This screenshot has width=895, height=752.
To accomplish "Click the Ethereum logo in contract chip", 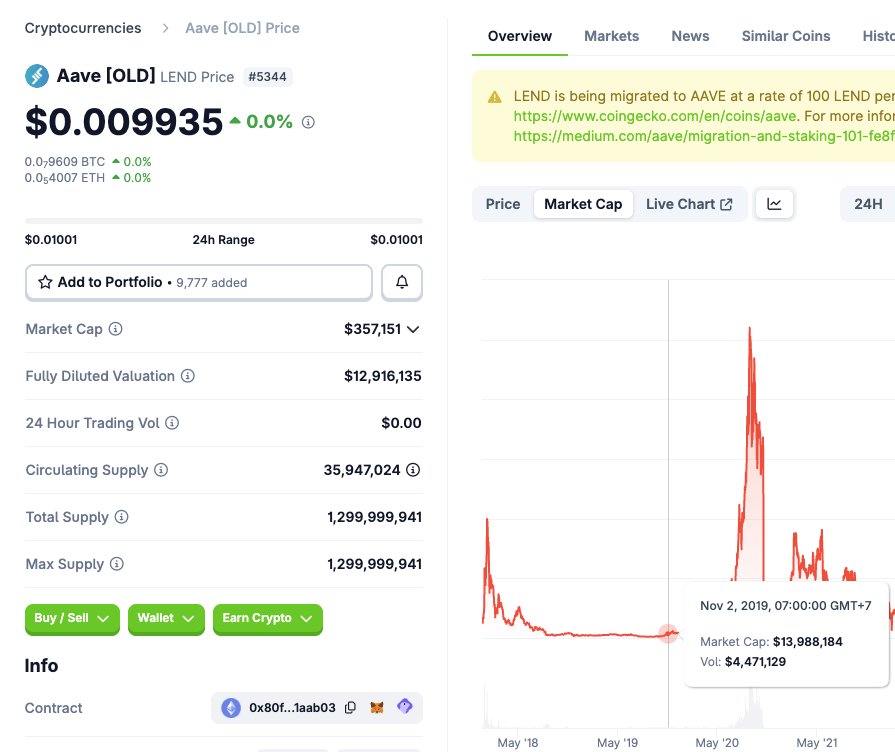I will tap(231, 708).
